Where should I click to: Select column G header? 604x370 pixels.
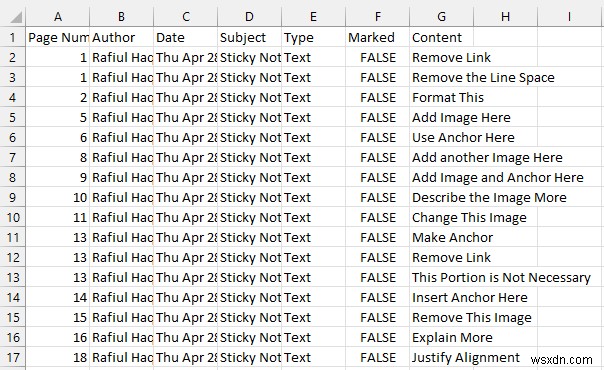pos(441,17)
